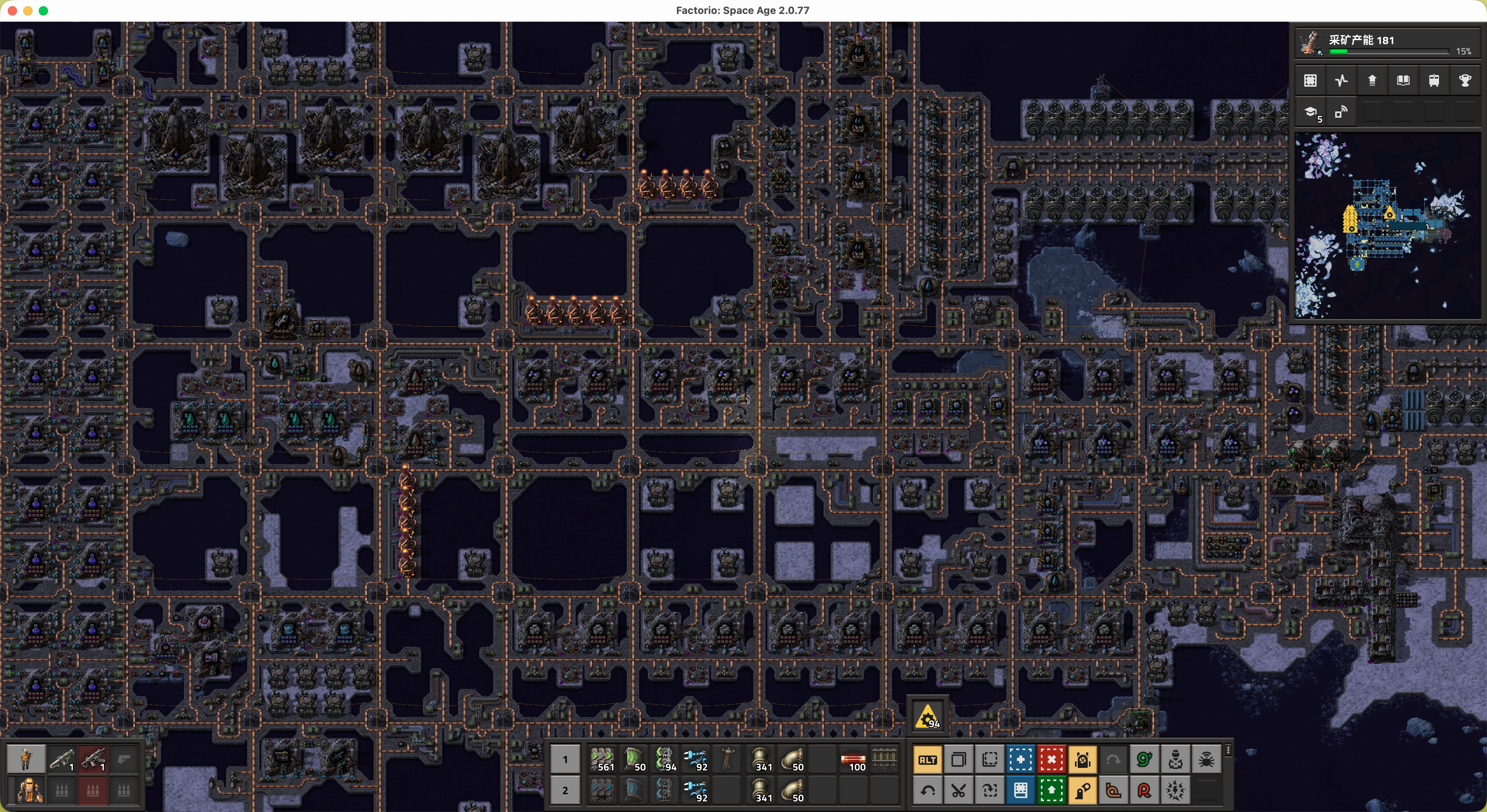Open the character portrait slot

click(x=26, y=759)
